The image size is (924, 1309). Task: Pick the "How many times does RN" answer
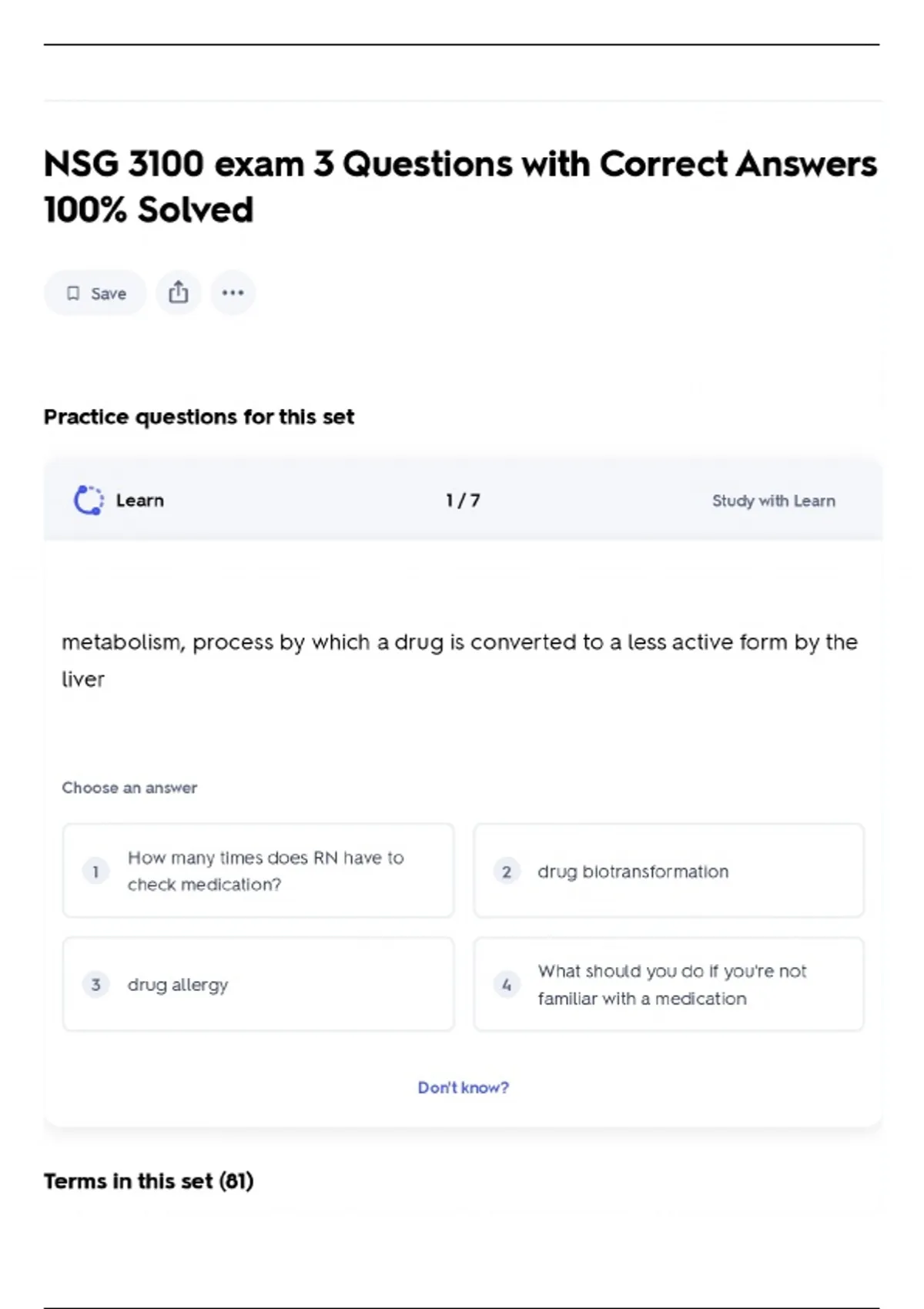click(266, 871)
